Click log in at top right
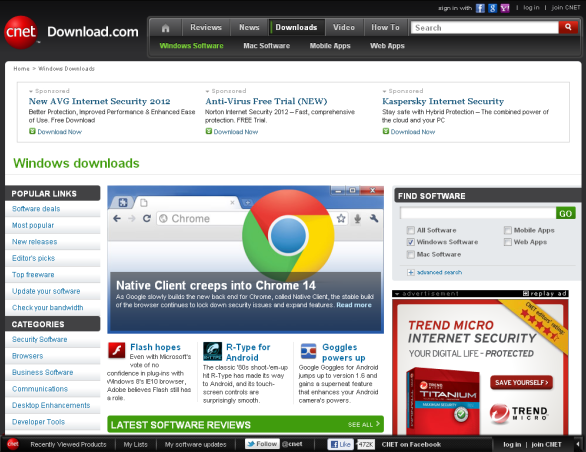The width and height of the screenshot is (586, 452). [531, 7]
